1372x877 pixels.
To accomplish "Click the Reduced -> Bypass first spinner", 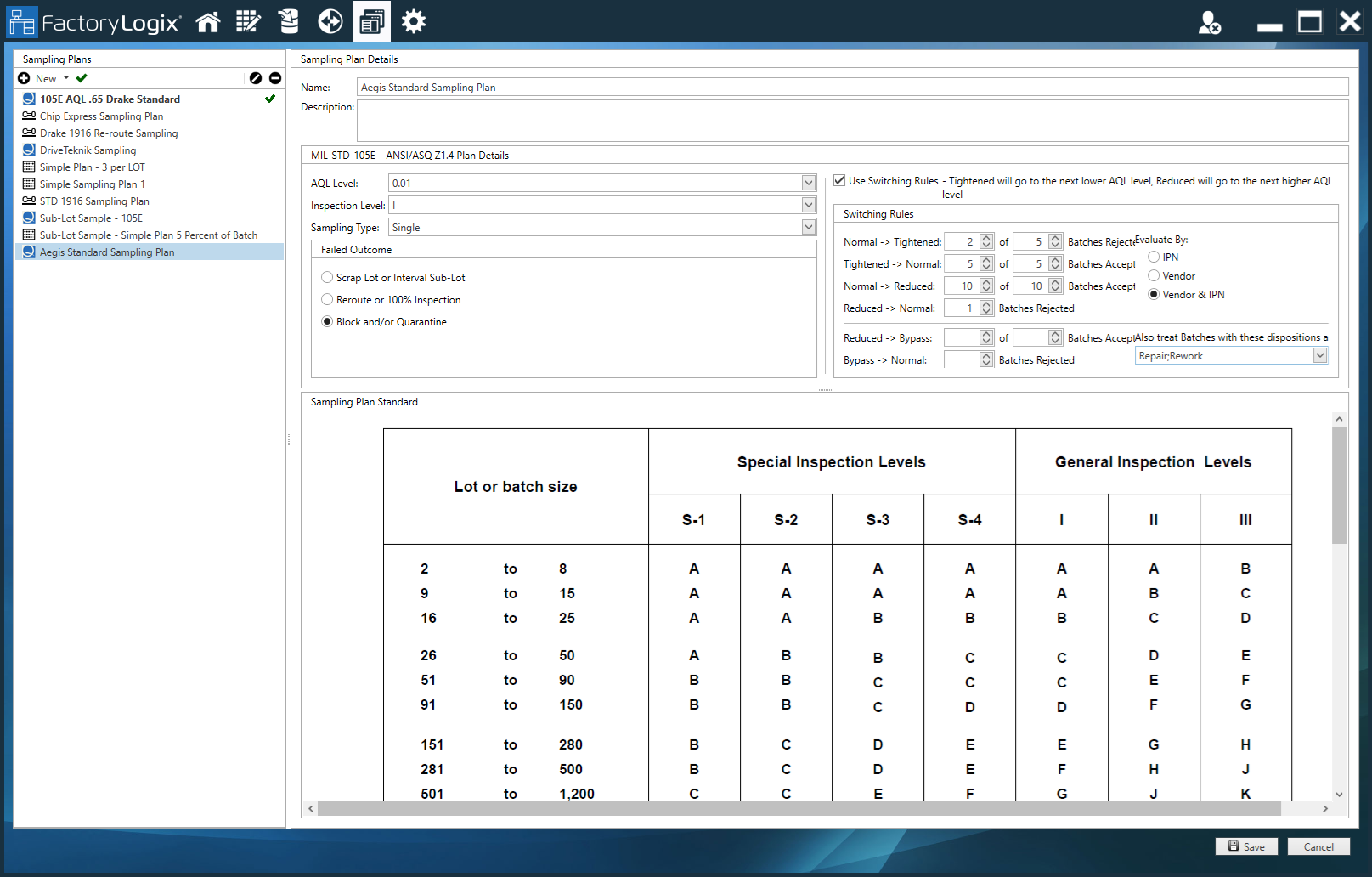I will click(x=986, y=337).
